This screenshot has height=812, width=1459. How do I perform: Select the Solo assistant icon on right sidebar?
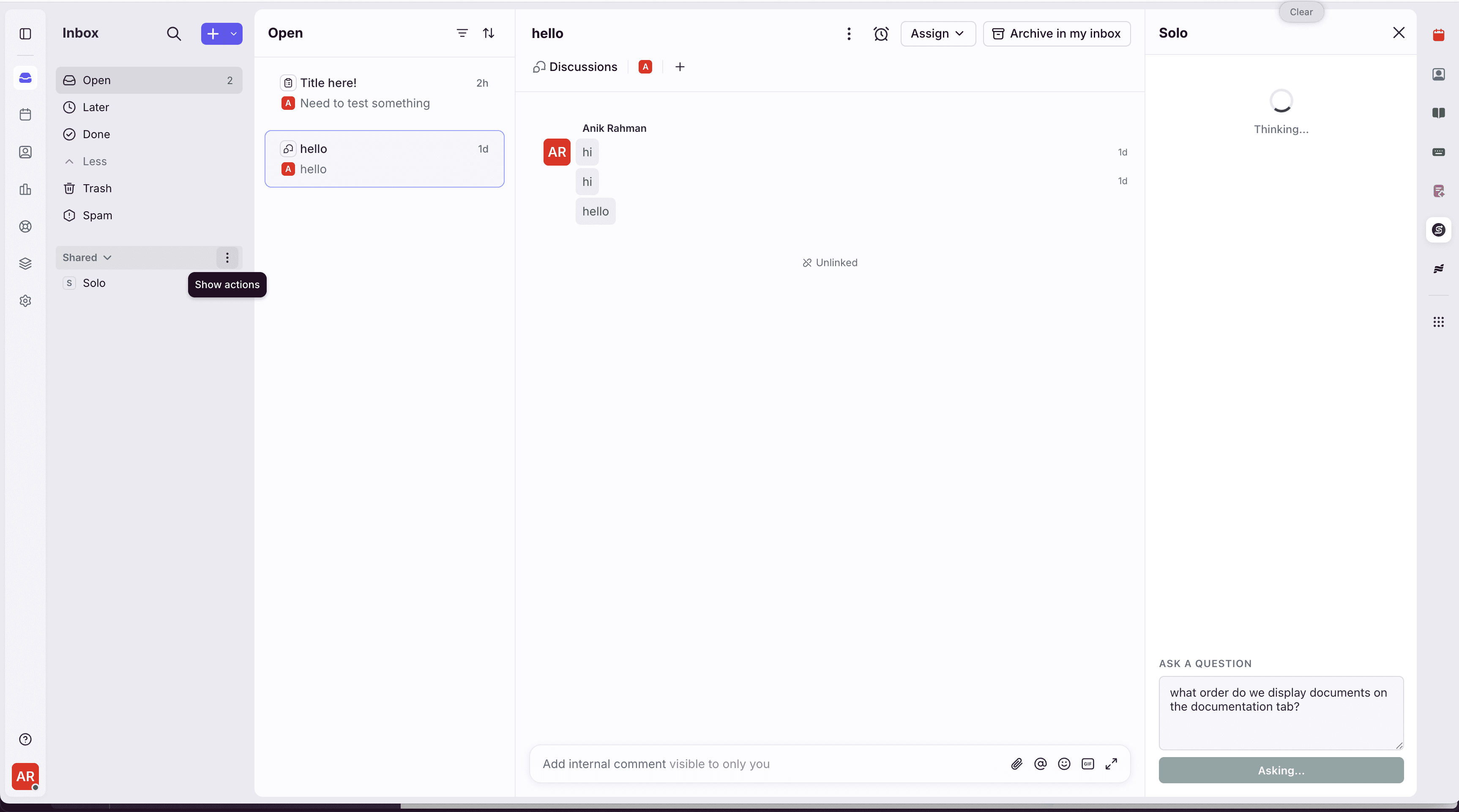1439,229
